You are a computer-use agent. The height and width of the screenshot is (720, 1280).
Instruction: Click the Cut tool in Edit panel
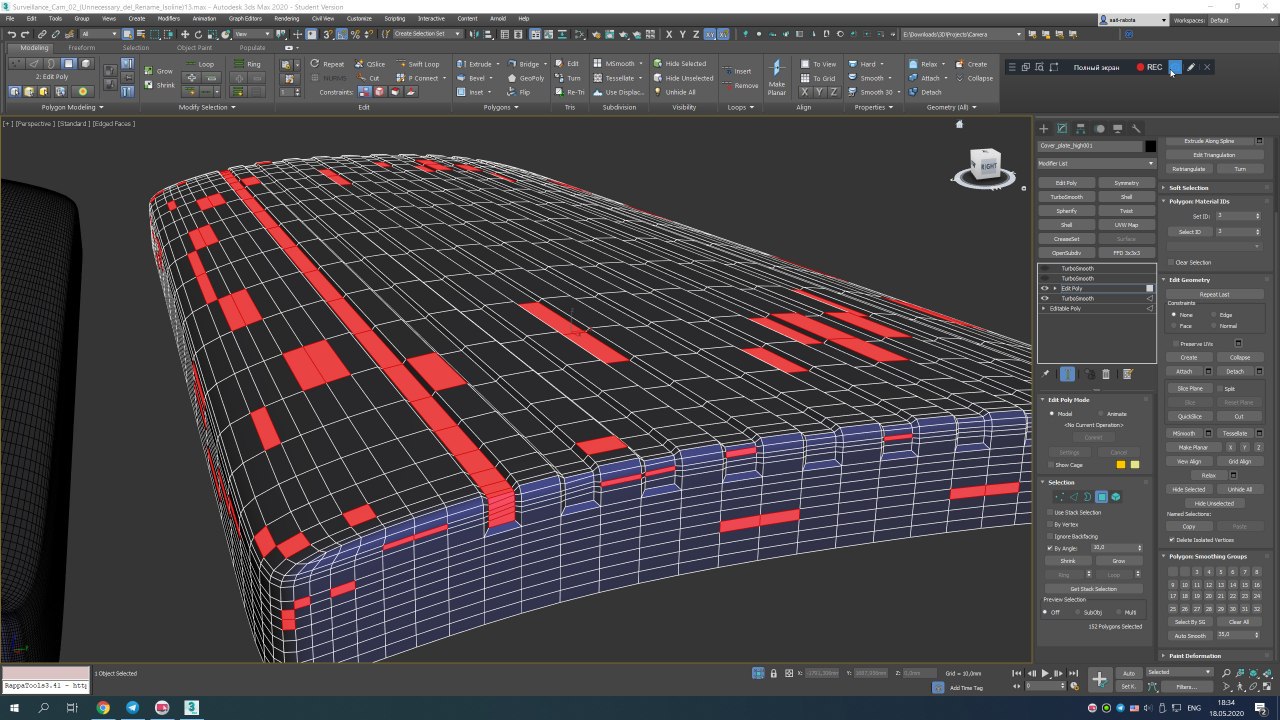click(x=369, y=78)
